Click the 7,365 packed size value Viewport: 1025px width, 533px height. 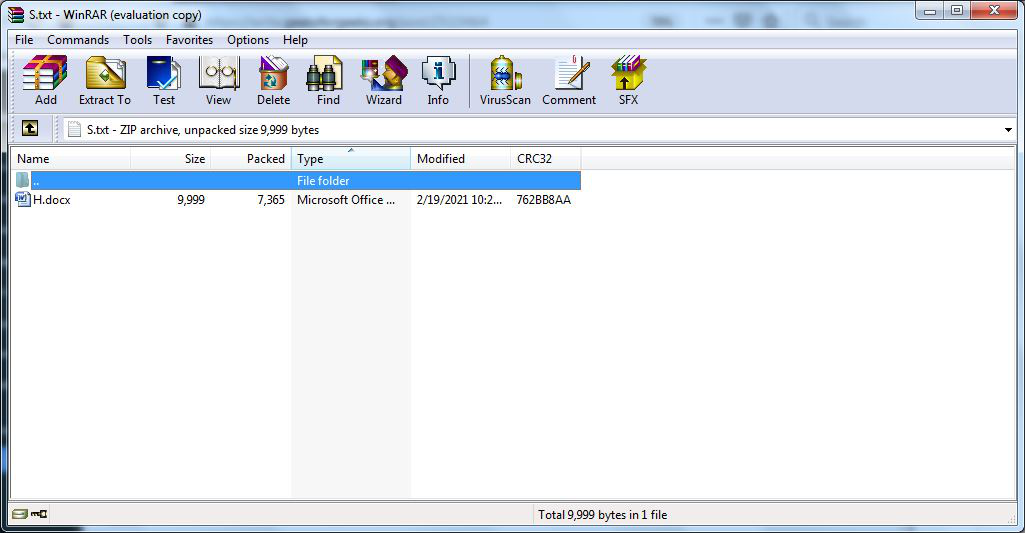click(x=271, y=199)
